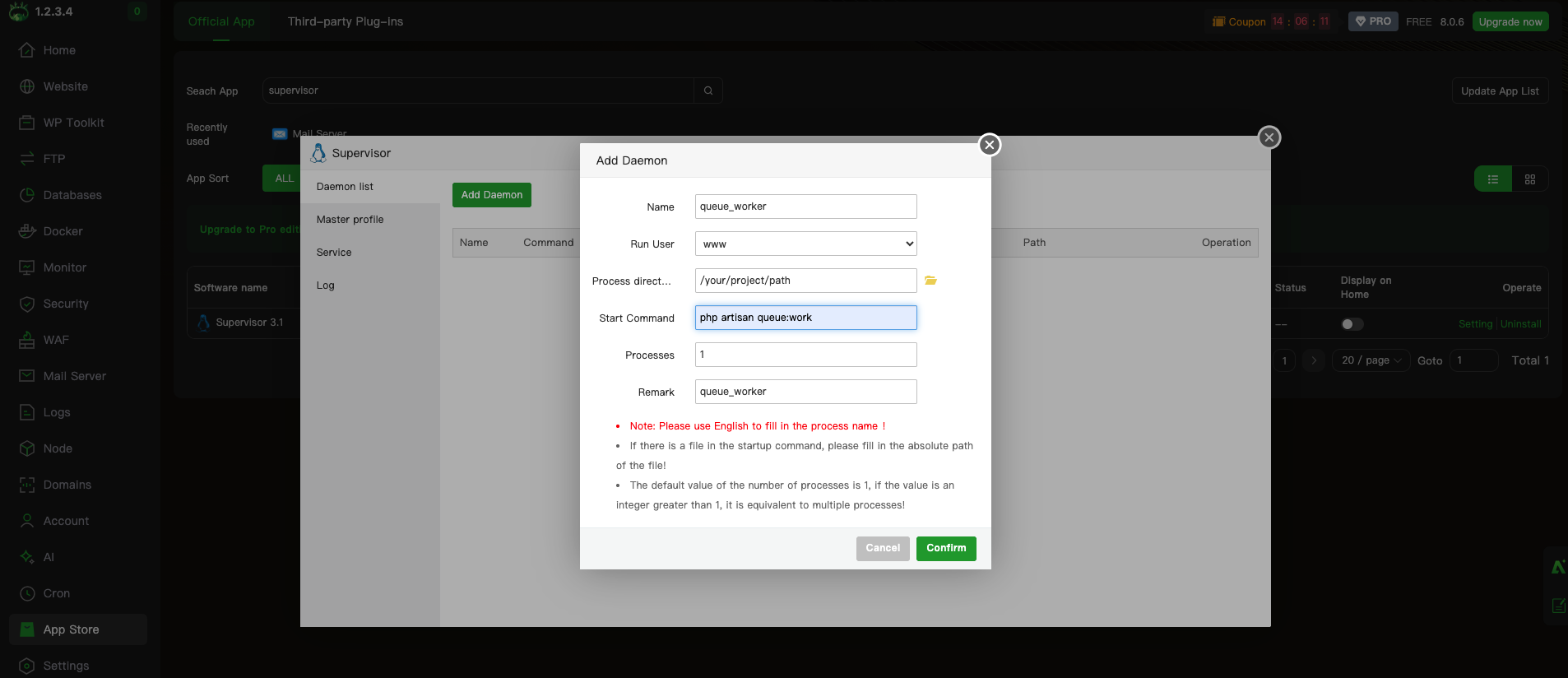Click the search magnifier icon

point(708,91)
